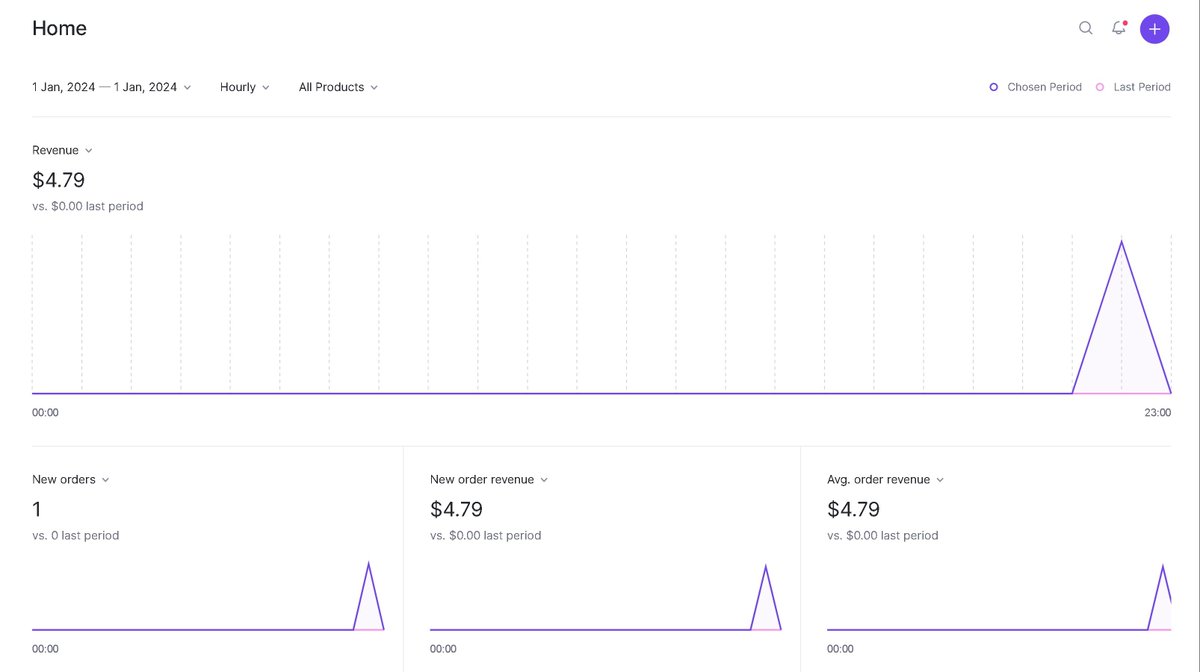Toggle the Last Period legend item
Viewport: 1200px width, 672px height.
1133,87
